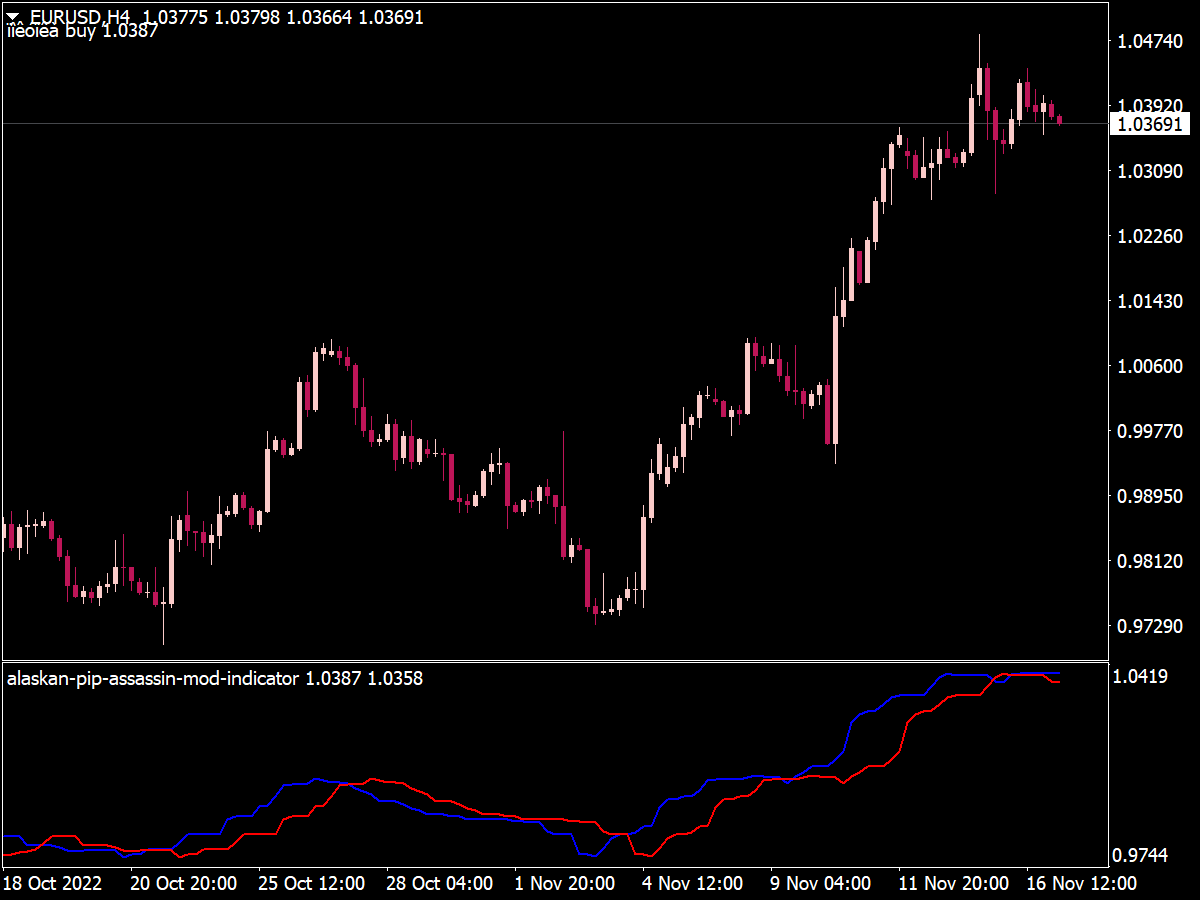The width and height of the screenshot is (1200, 900).
Task: Click the 0.98120 price axis label
Action: click(1149, 561)
